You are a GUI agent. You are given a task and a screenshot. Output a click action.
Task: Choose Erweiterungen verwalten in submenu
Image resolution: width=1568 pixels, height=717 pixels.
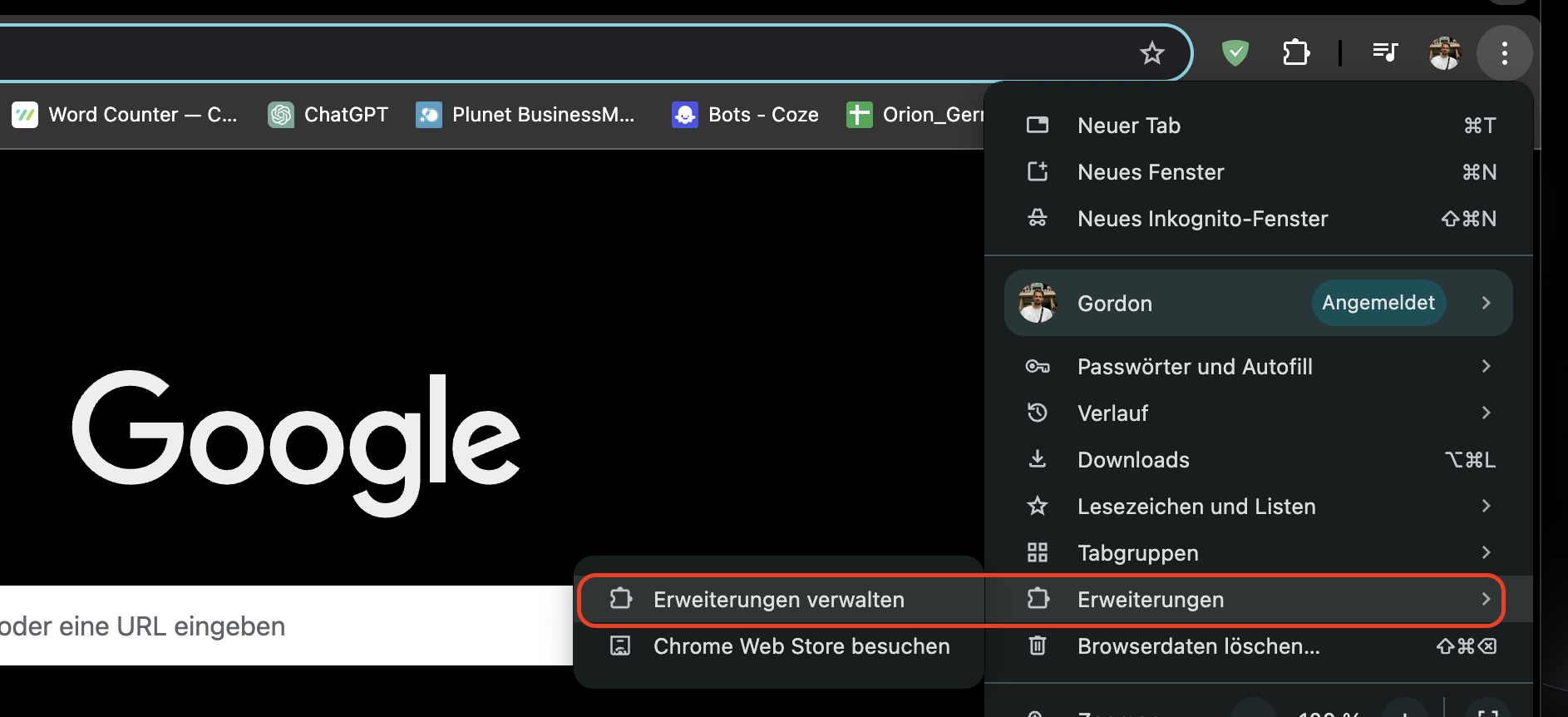click(x=779, y=600)
